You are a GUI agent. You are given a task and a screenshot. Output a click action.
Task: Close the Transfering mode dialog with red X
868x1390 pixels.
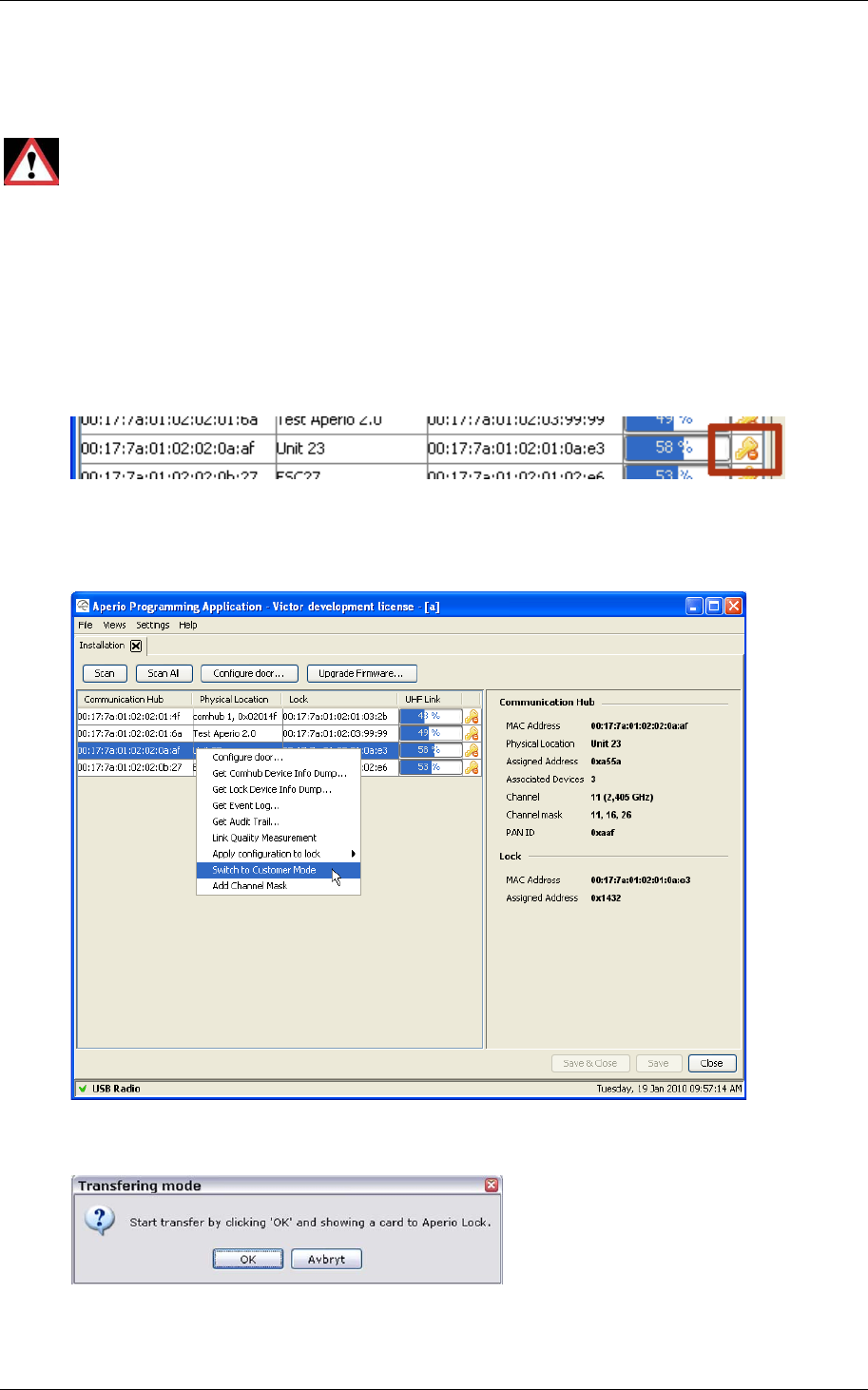pyautogui.click(x=492, y=1185)
